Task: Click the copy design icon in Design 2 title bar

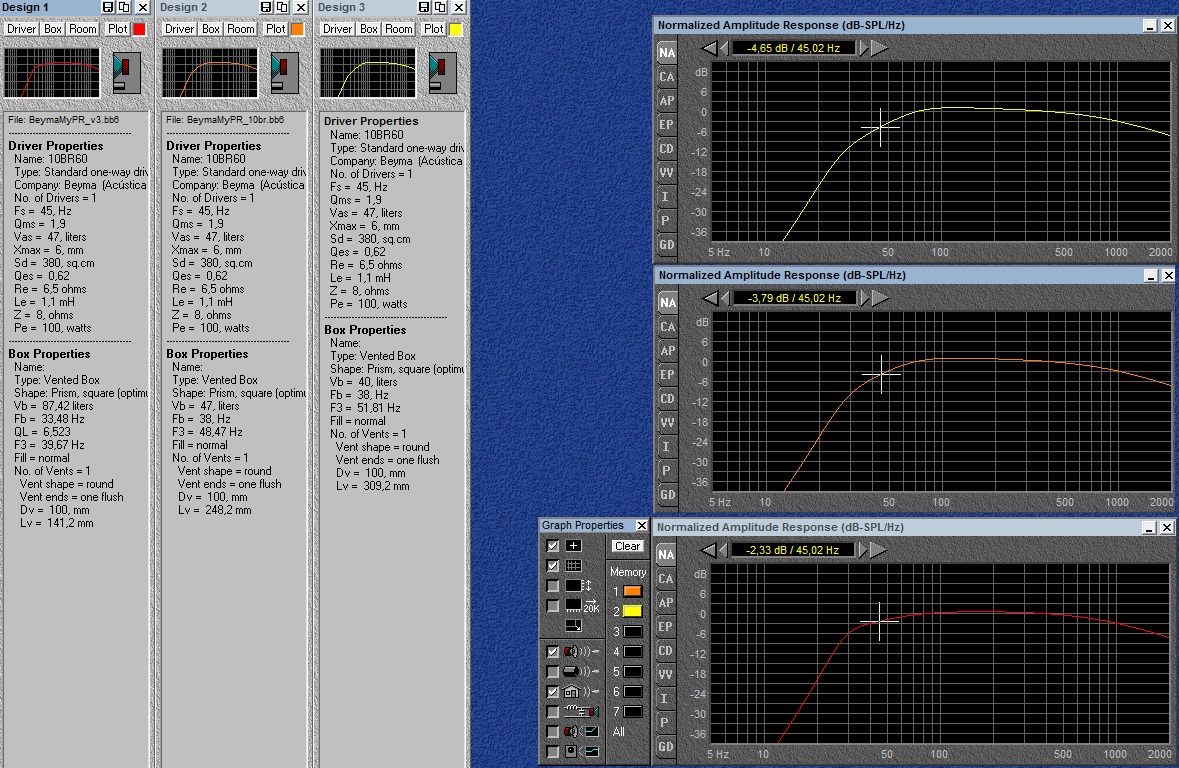Action: (x=283, y=7)
